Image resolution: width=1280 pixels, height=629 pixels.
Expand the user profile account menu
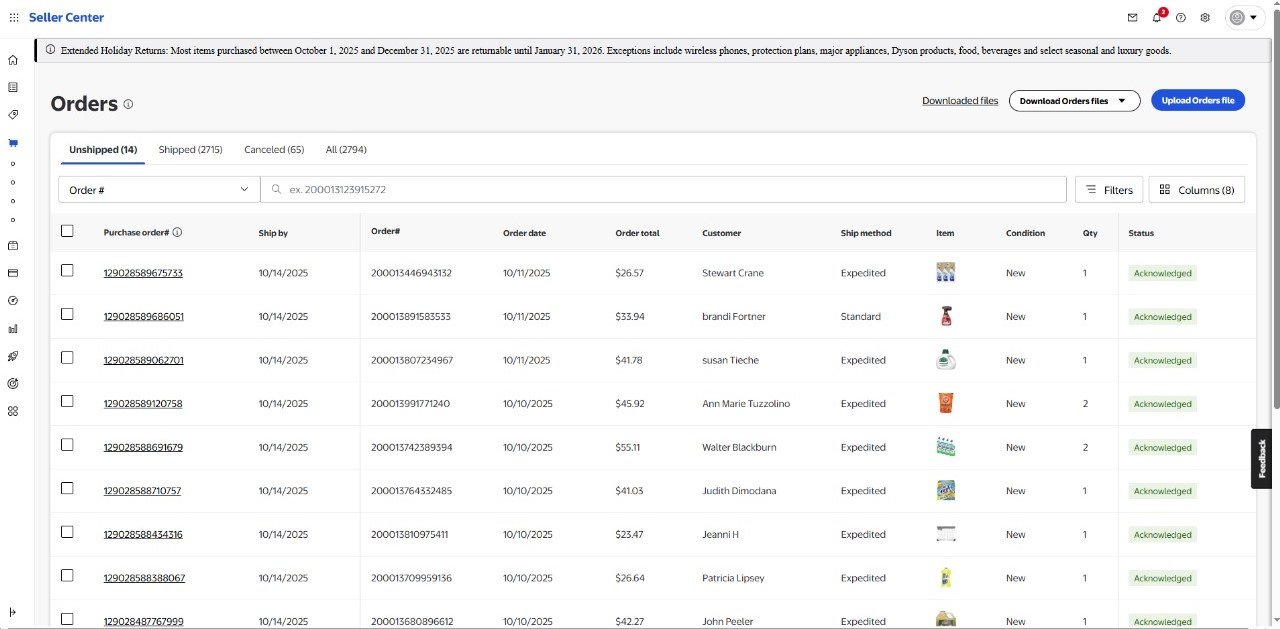(1243, 18)
